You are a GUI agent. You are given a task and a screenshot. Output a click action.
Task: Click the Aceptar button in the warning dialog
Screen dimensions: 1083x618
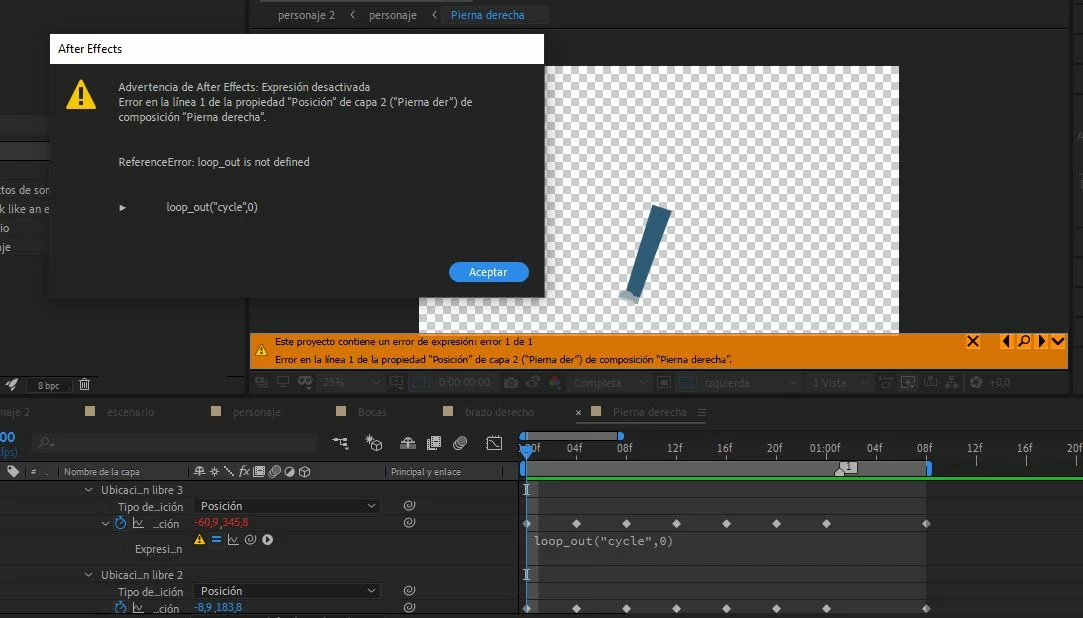click(x=488, y=272)
